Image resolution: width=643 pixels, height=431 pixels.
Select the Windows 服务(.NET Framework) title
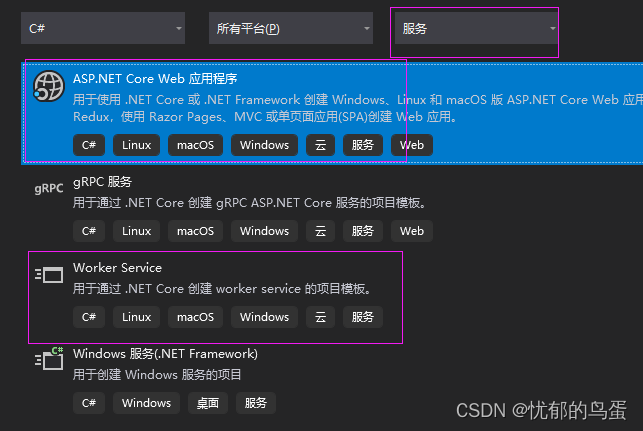point(165,353)
